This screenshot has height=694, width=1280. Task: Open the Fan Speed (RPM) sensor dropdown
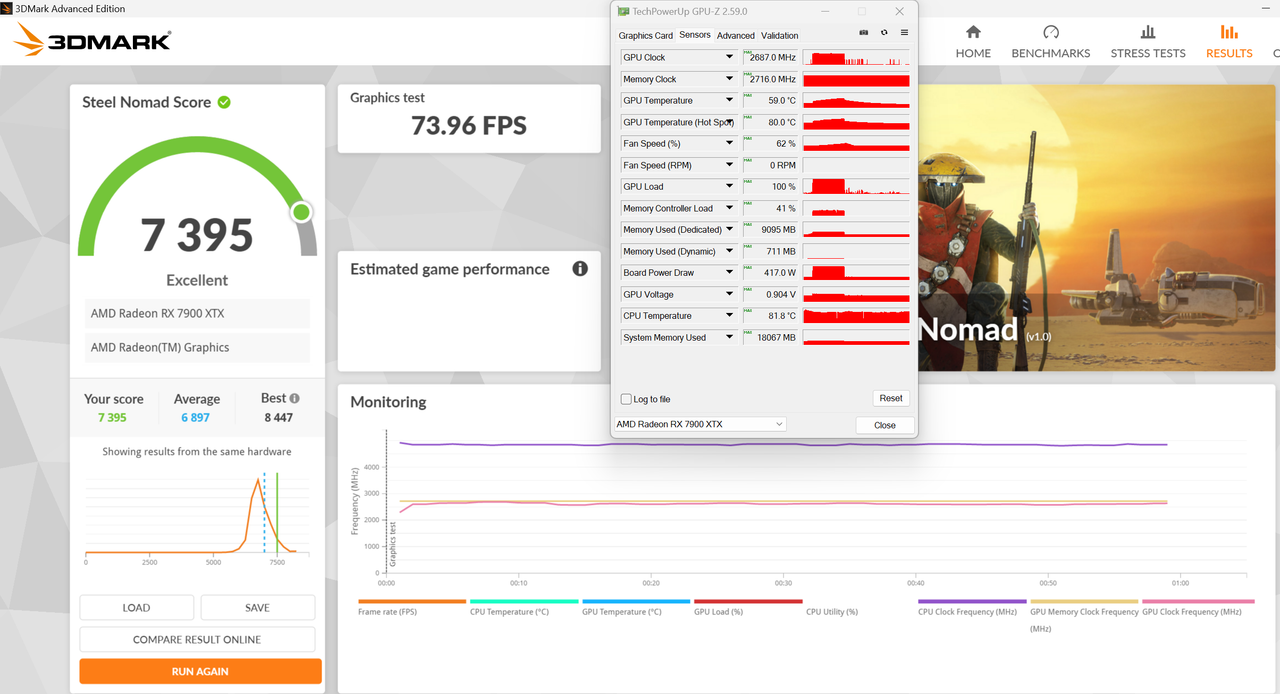click(729, 165)
